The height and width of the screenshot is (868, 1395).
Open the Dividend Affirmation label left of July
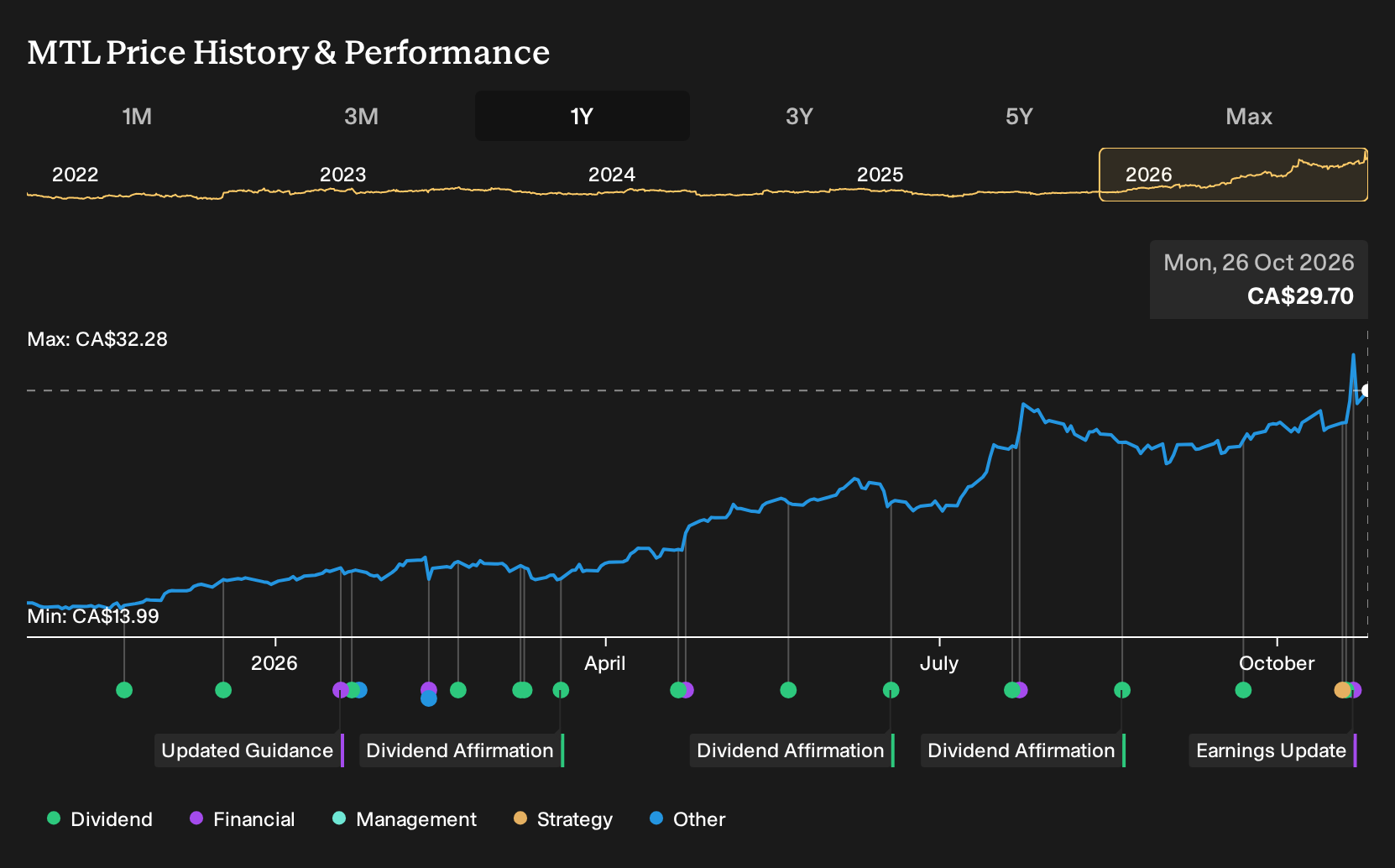point(792,750)
